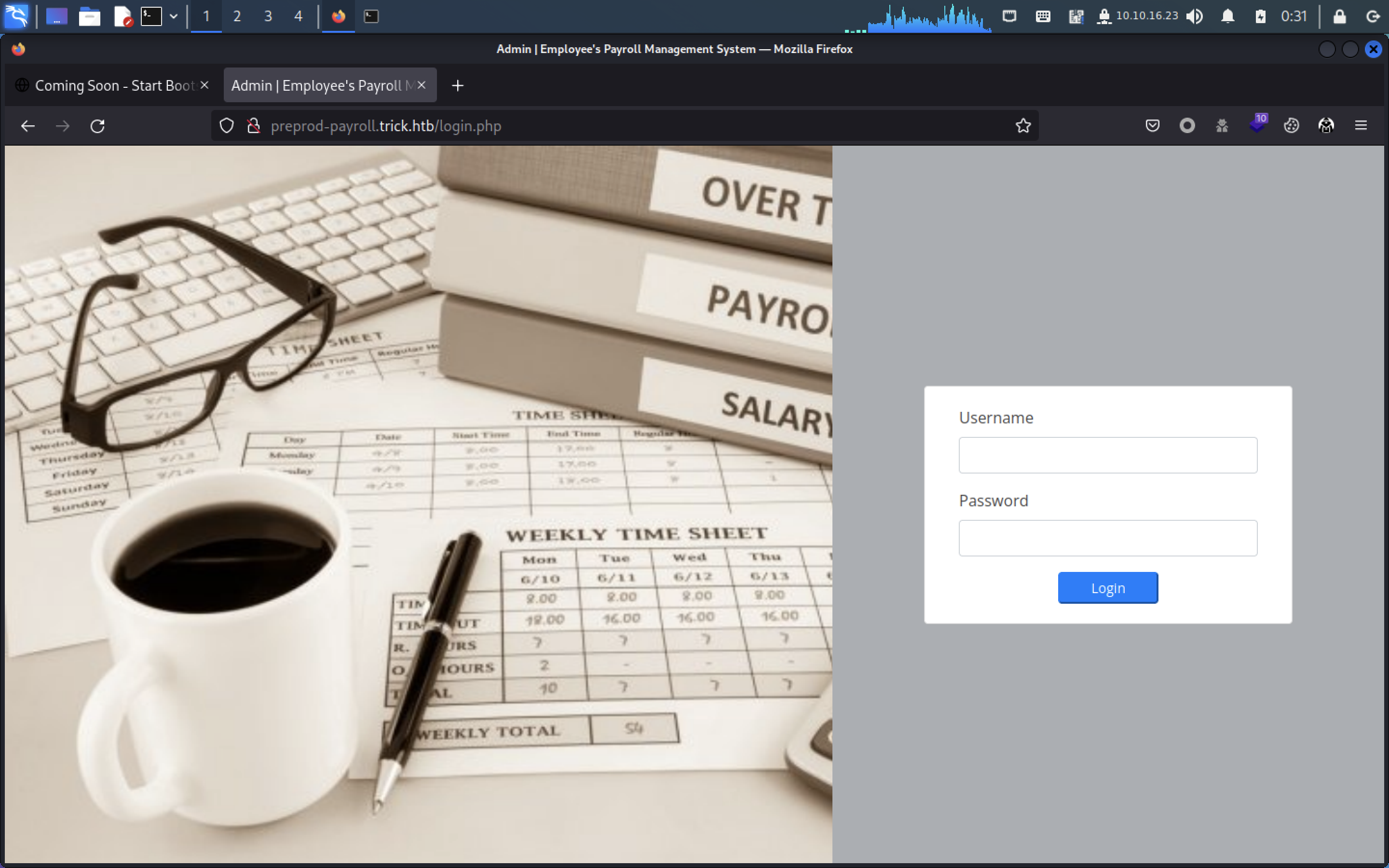Viewport: 1389px width, 868px height.
Task: Click the blue Login button
Action: [x=1108, y=588]
